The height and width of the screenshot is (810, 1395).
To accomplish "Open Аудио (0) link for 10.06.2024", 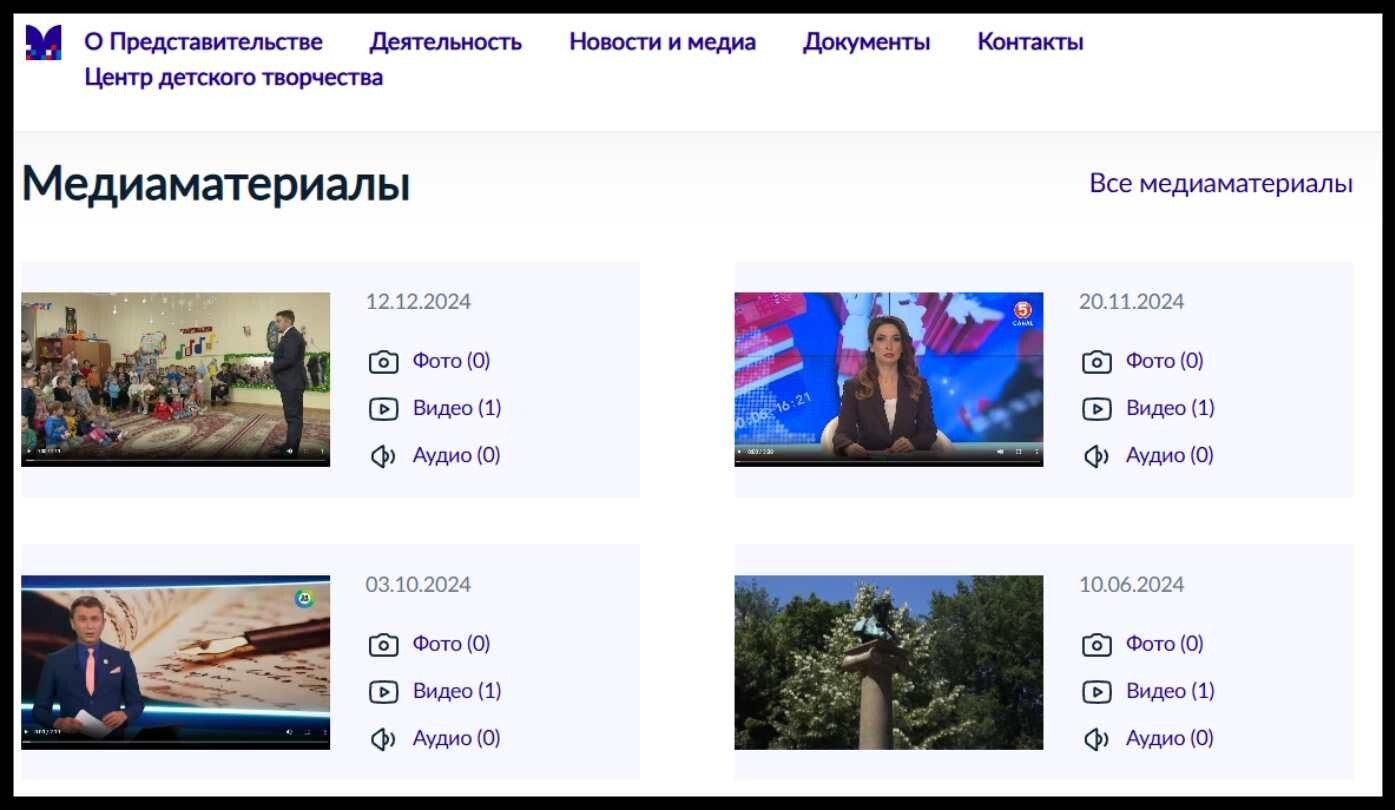I will [1169, 738].
